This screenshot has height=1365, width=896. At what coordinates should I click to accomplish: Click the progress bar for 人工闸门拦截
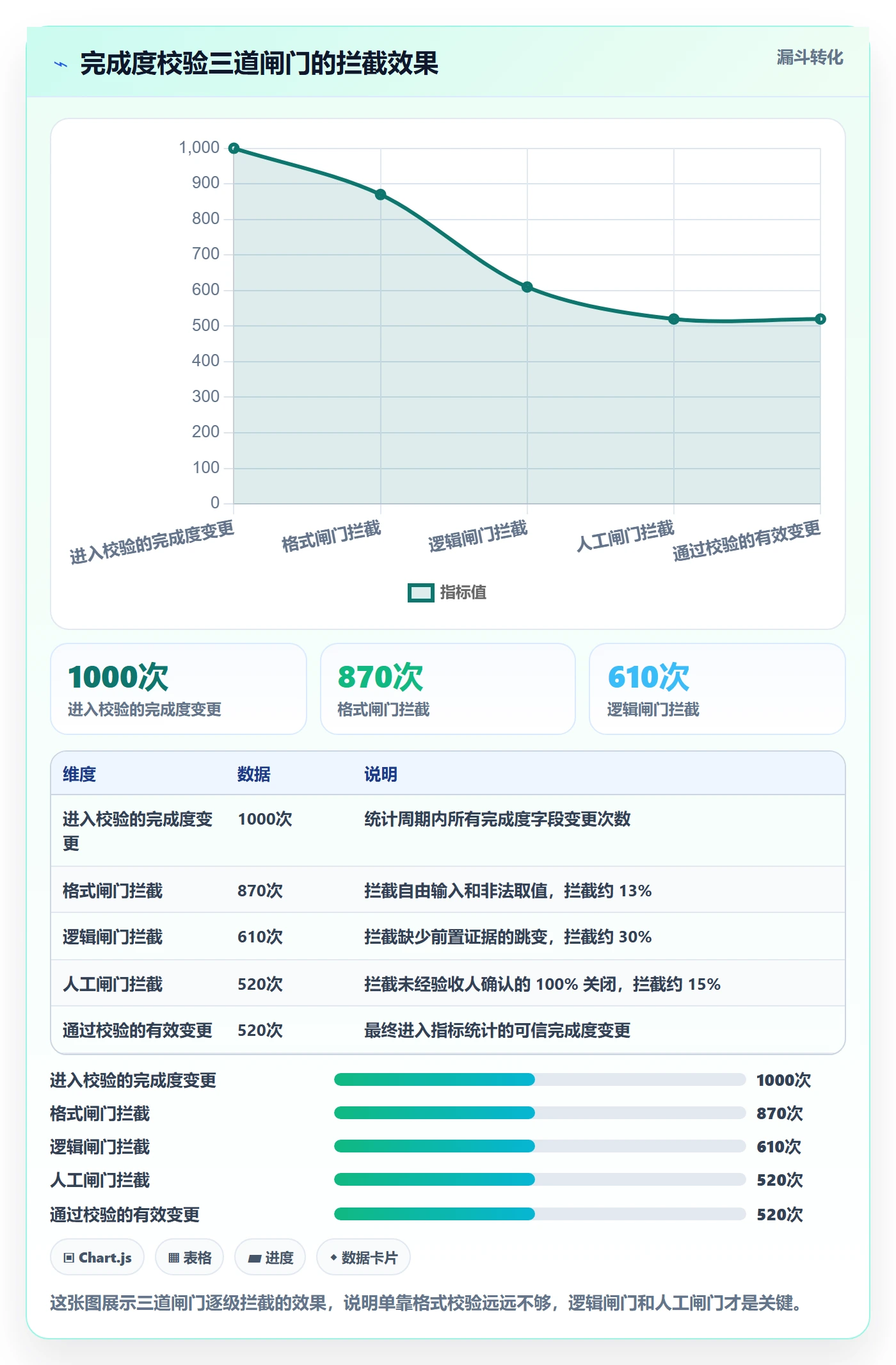click(540, 1179)
